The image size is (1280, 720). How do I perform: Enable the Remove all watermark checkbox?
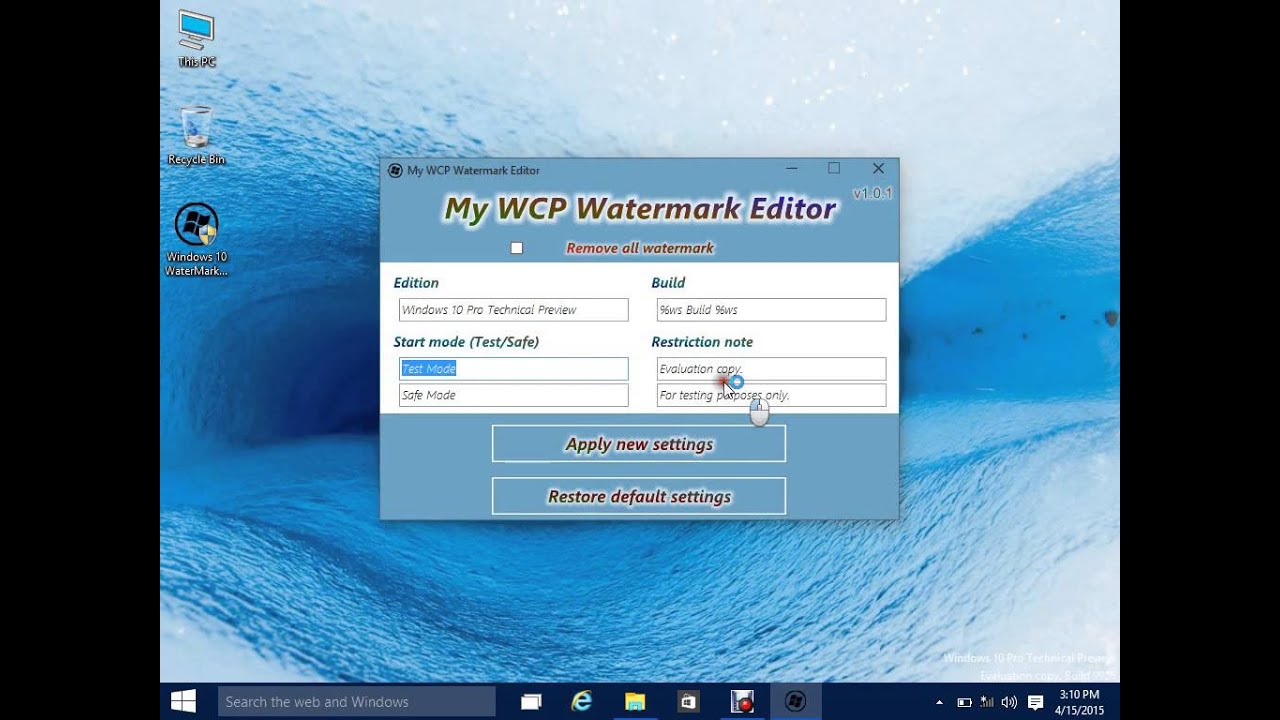click(x=516, y=248)
